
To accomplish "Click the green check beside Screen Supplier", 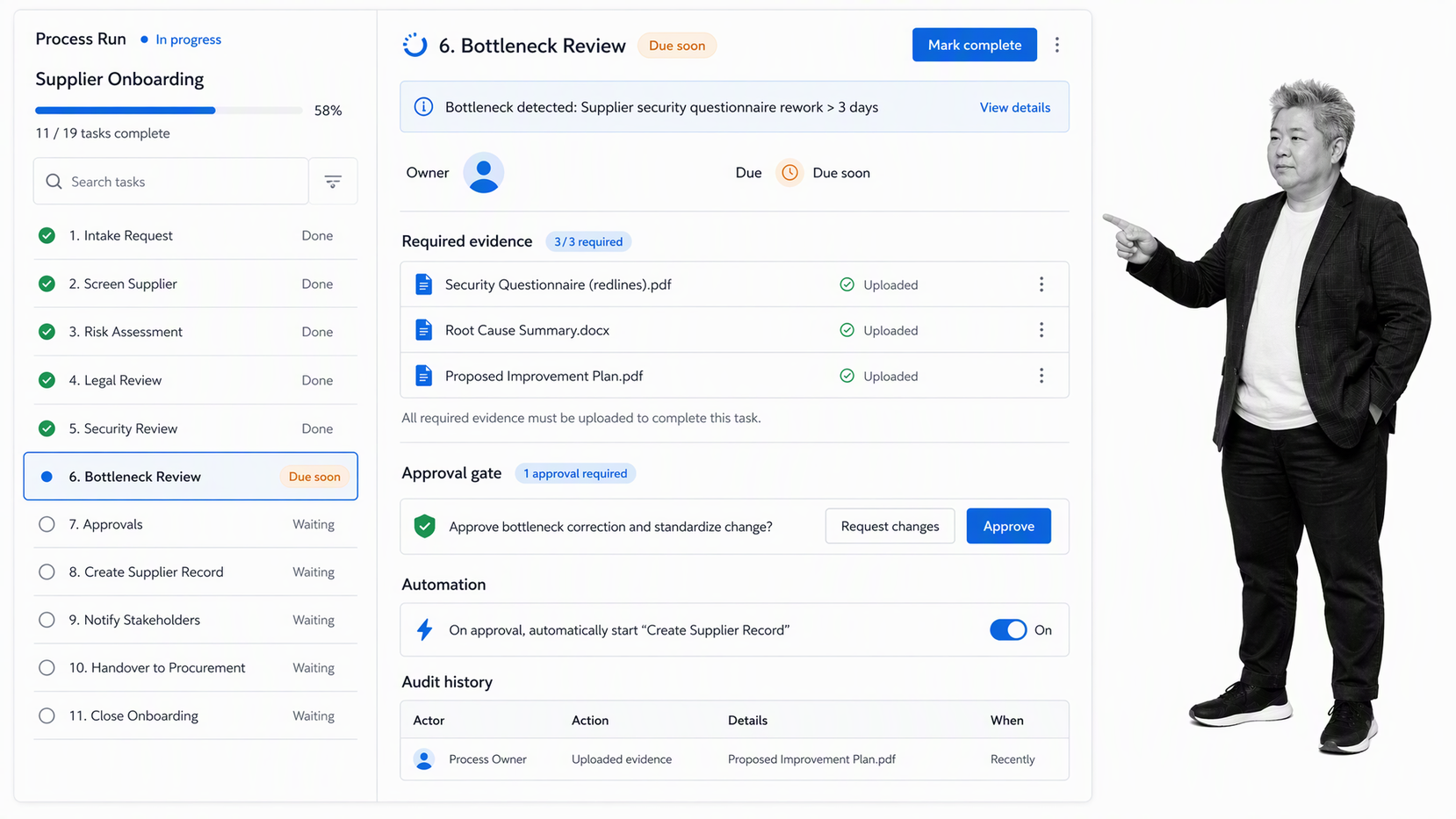I will click(x=47, y=284).
